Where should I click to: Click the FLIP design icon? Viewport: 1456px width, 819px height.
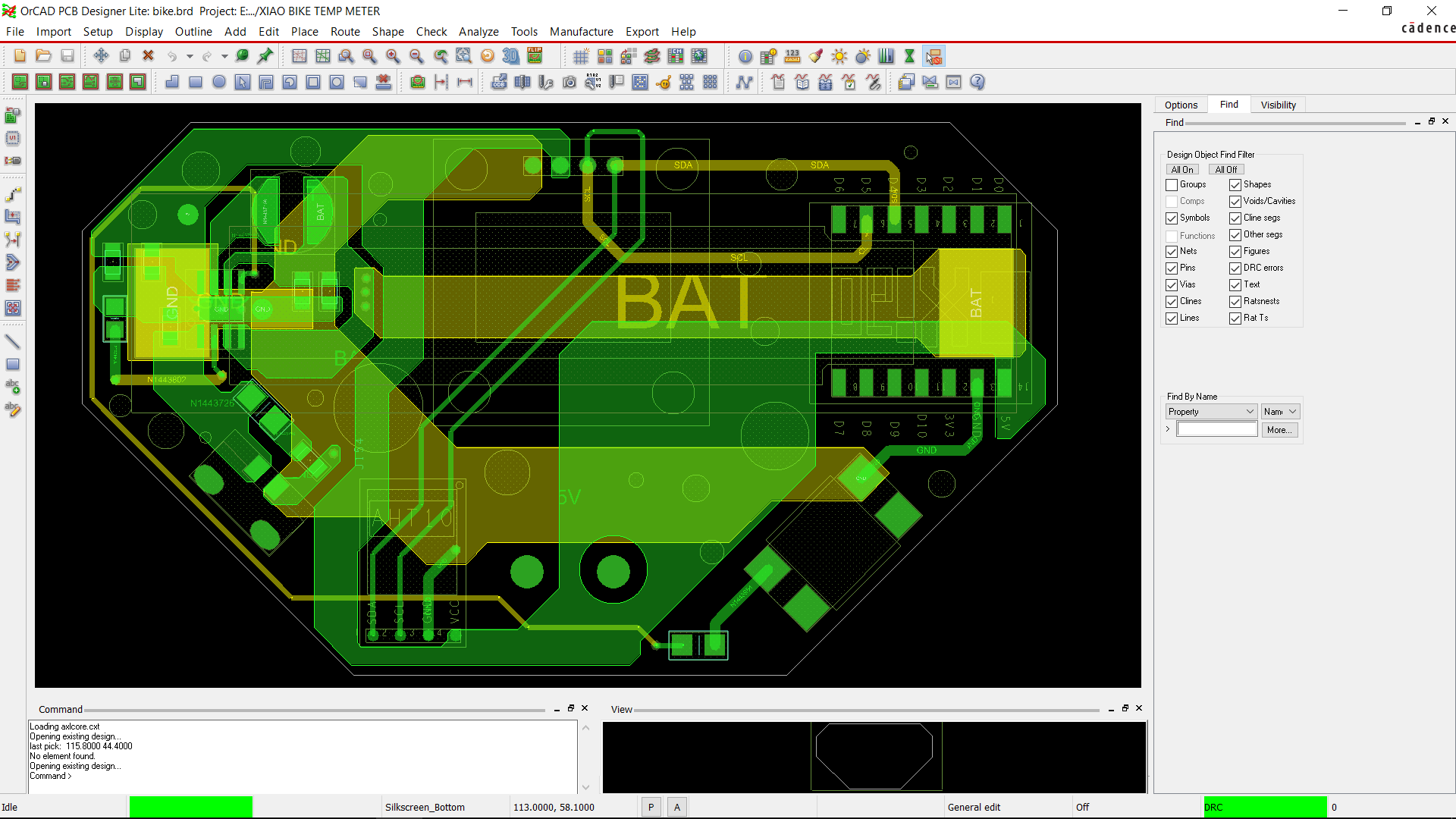[535, 55]
